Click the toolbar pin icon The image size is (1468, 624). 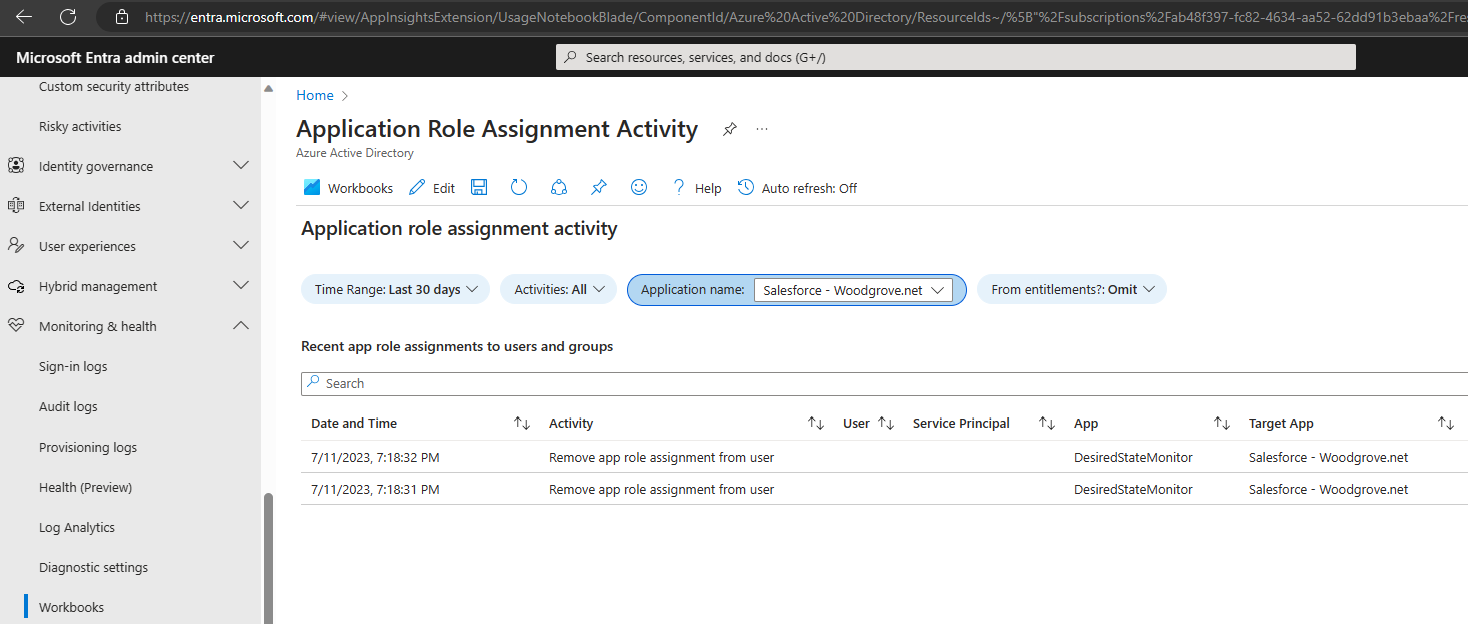pos(599,188)
